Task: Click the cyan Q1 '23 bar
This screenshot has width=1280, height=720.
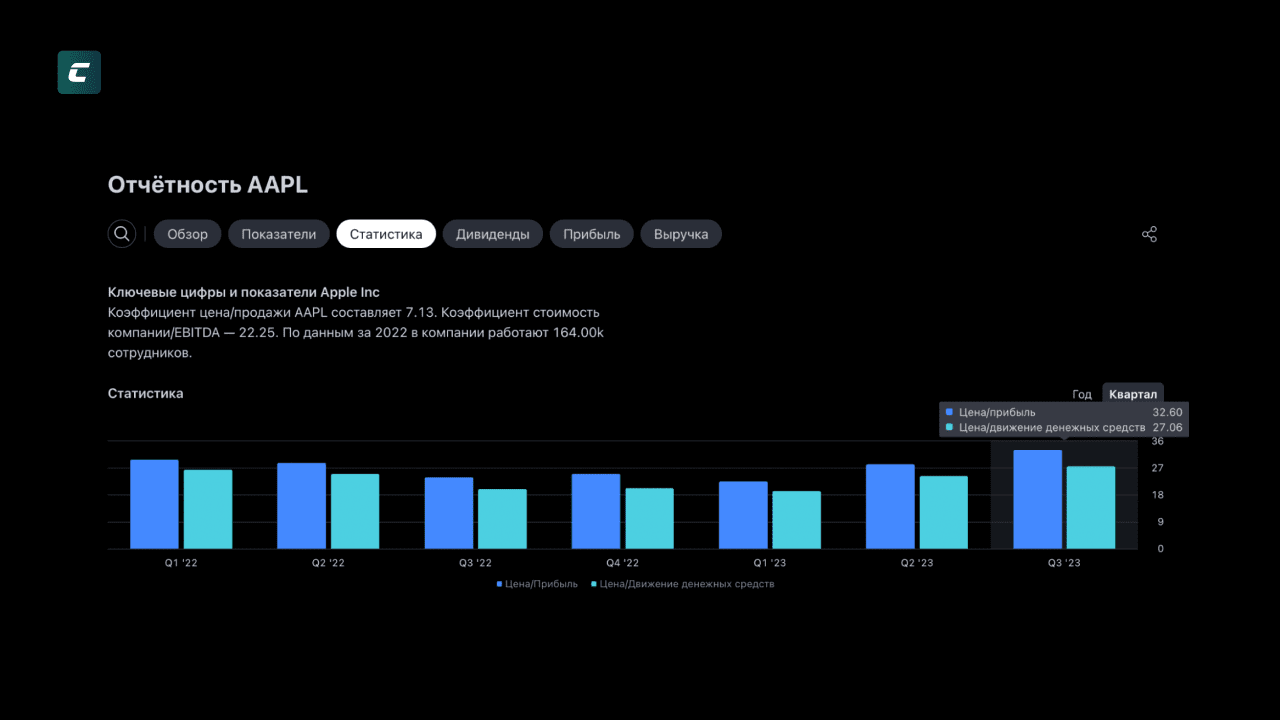Action: click(797, 520)
